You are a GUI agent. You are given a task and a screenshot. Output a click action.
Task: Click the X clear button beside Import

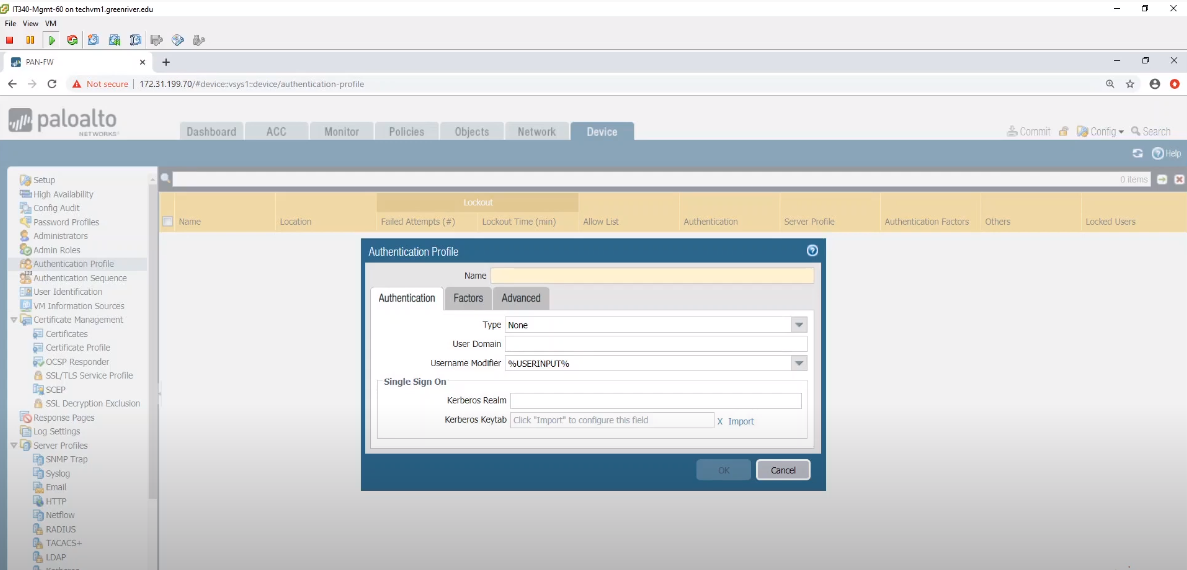tap(720, 421)
